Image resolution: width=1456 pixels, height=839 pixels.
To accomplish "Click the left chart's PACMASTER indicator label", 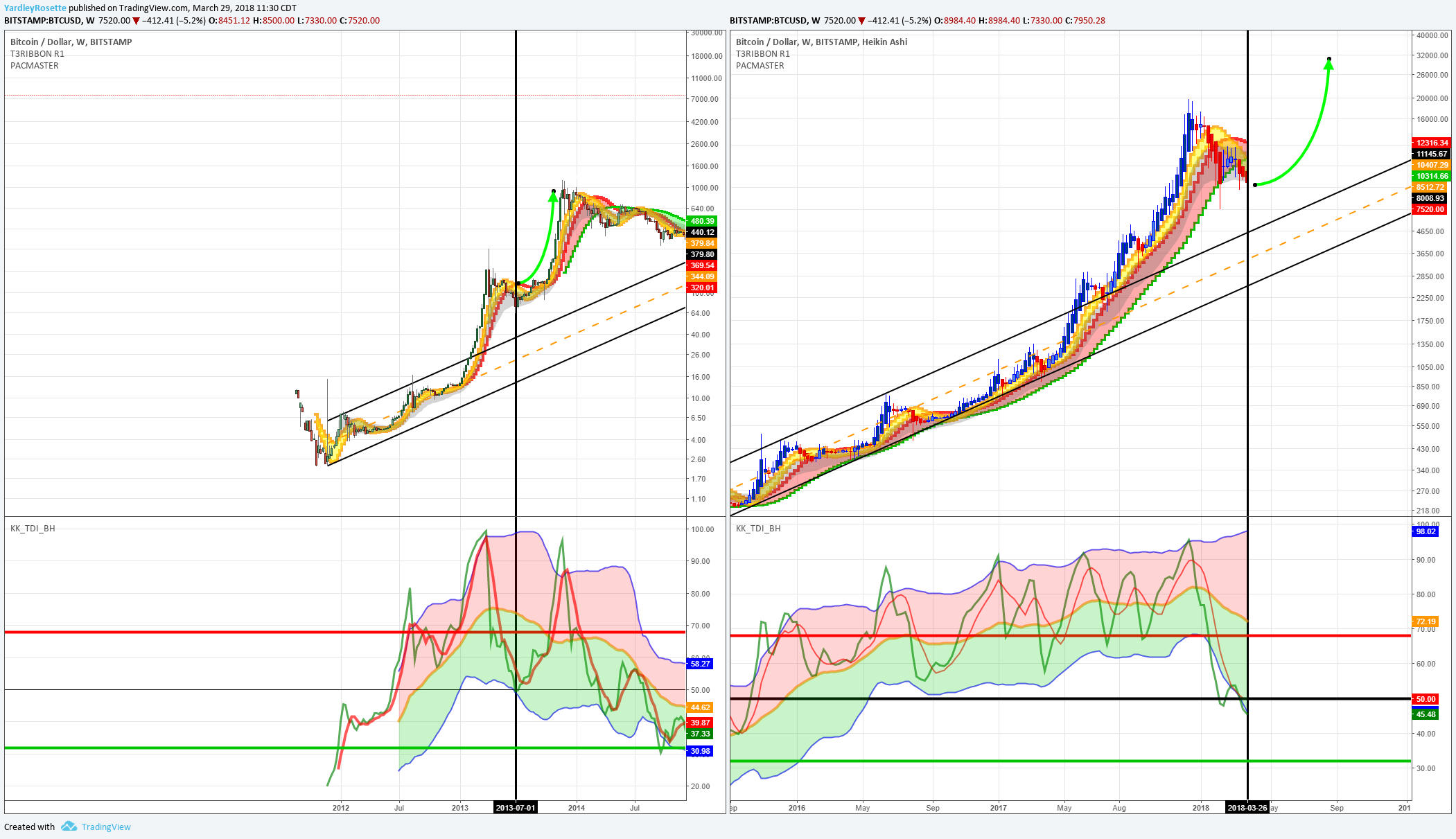I will tap(35, 65).
